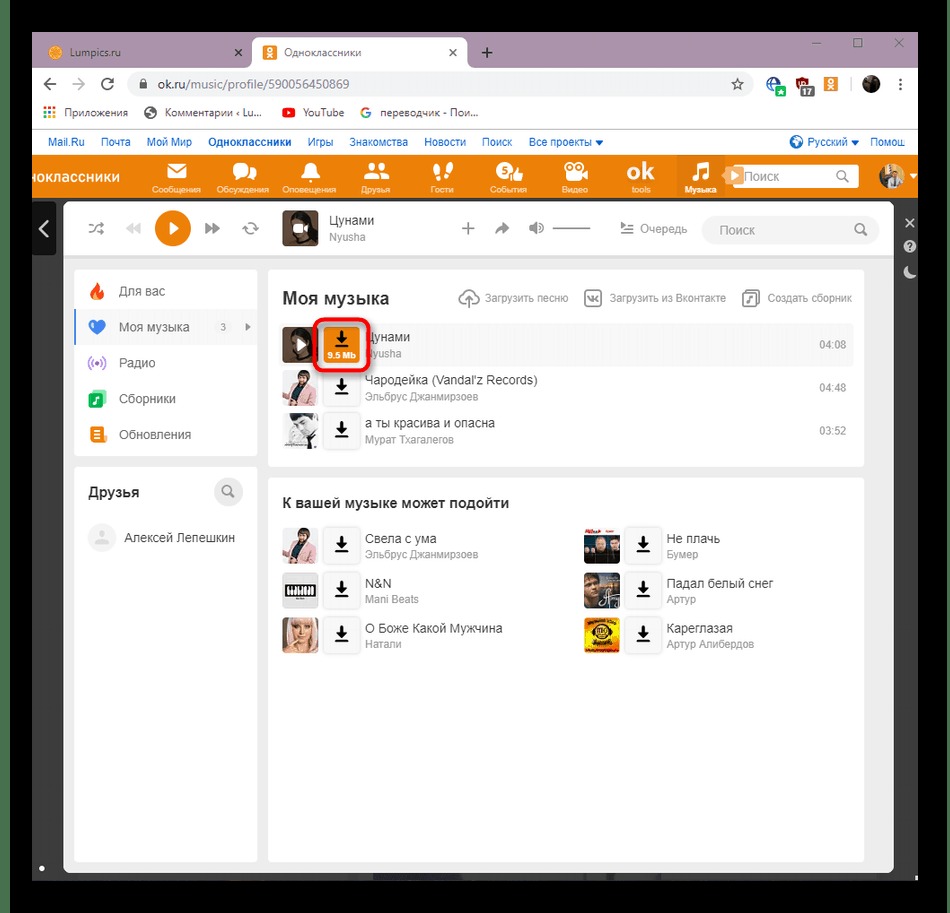Skip to the next track
Screen dimensions: 950x913
tap(212, 228)
